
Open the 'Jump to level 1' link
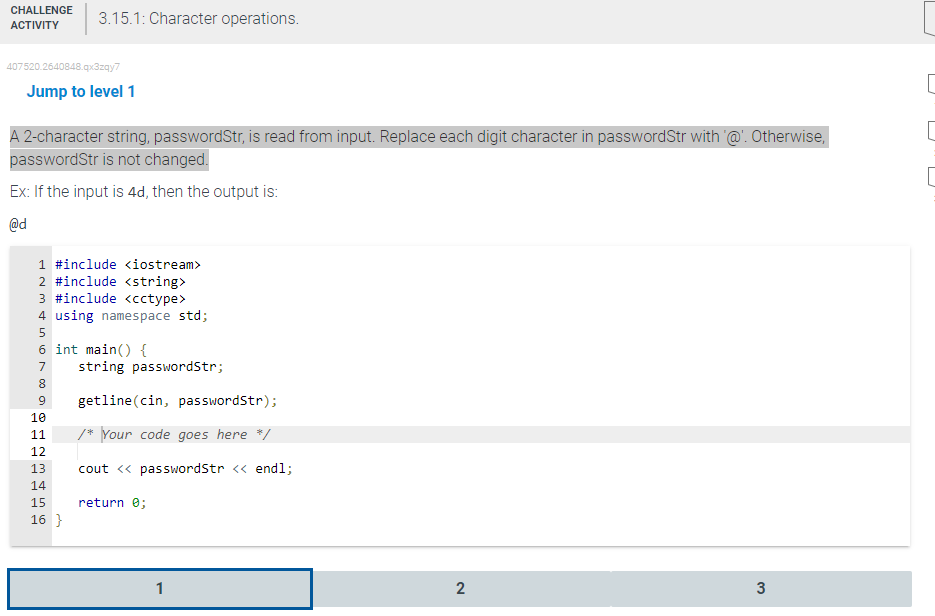[81, 91]
